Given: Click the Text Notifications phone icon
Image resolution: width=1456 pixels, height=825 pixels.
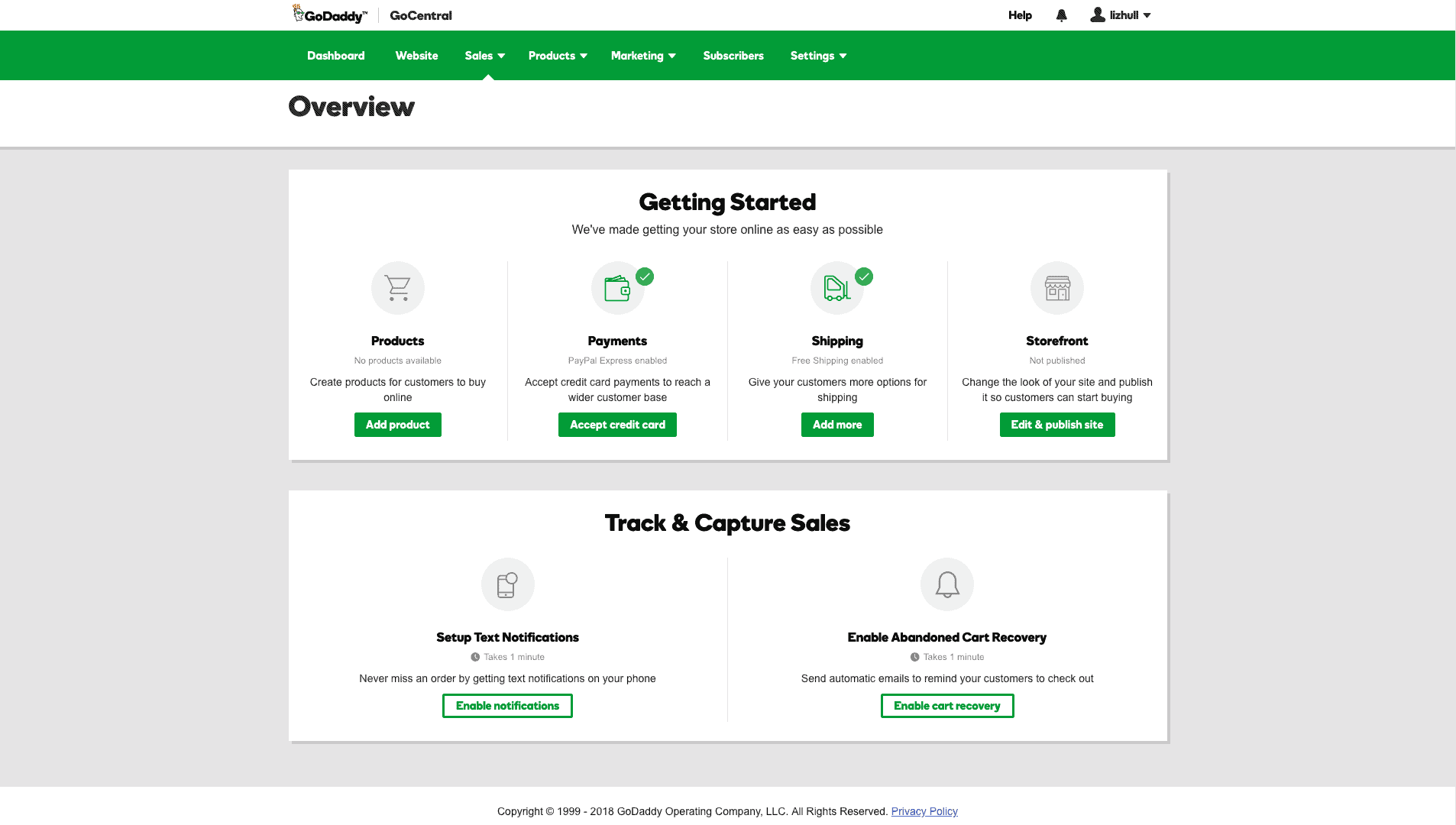Looking at the screenshot, I should pyautogui.click(x=508, y=584).
